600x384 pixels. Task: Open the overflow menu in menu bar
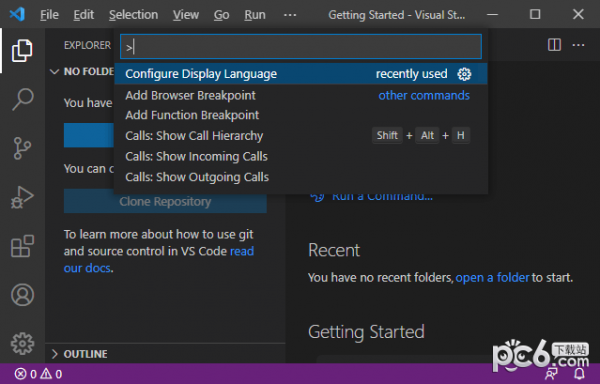coord(290,15)
